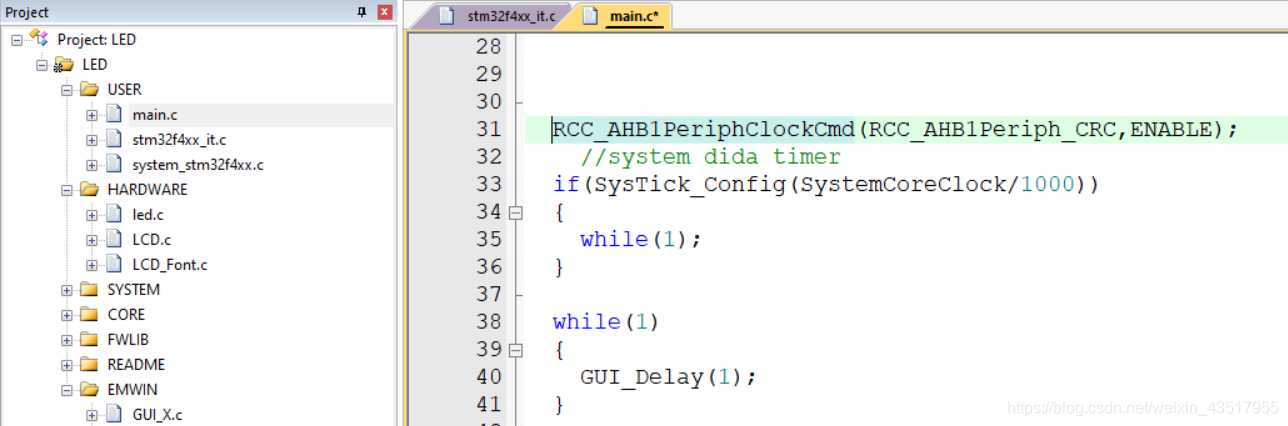1288x426 pixels.
Task: Expand the GUI_X.c file node
Action: click(x=92, y=414)
